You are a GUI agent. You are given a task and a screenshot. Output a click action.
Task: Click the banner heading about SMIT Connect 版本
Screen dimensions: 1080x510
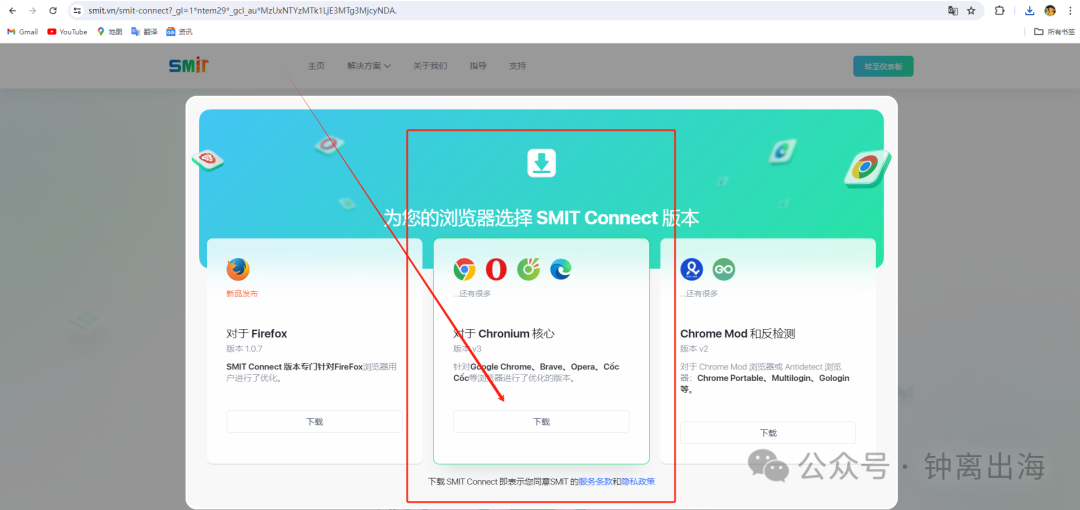(x=541, y=218)
